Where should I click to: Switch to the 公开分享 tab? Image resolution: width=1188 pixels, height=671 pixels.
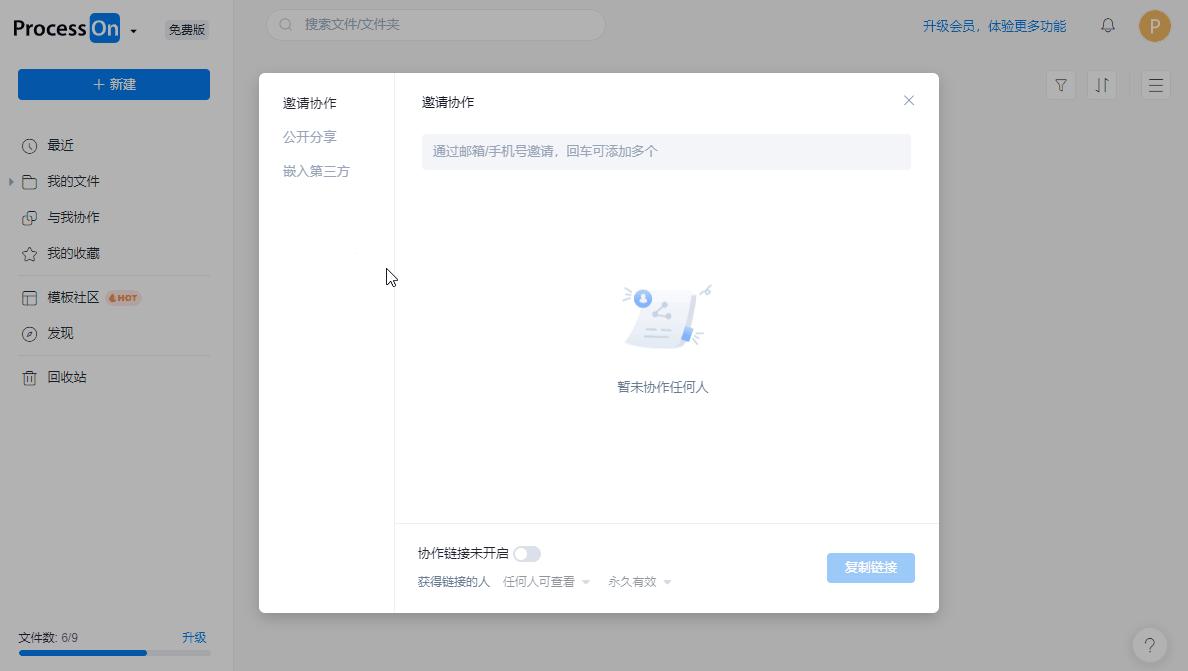[x=310, y=137]
